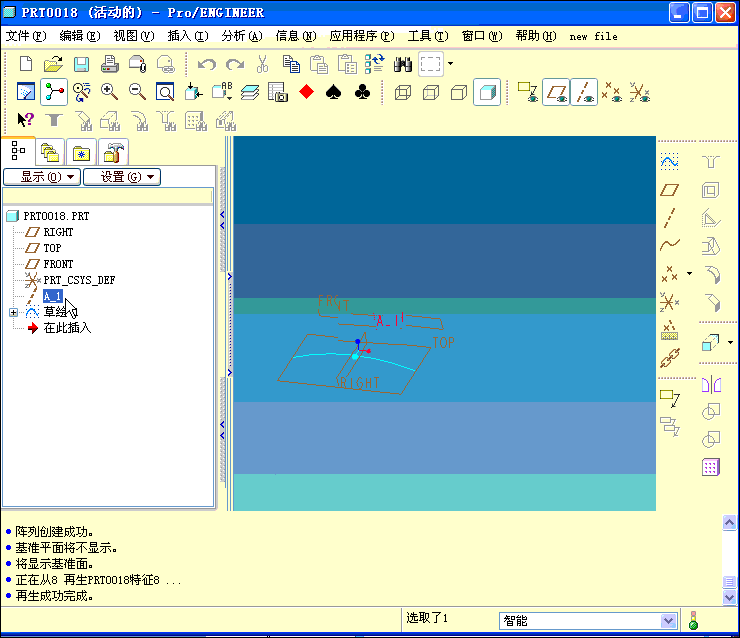This screenshot has height=638, width=740.
Task: Expand the 草绘 tree node
Action: [13, 312]
